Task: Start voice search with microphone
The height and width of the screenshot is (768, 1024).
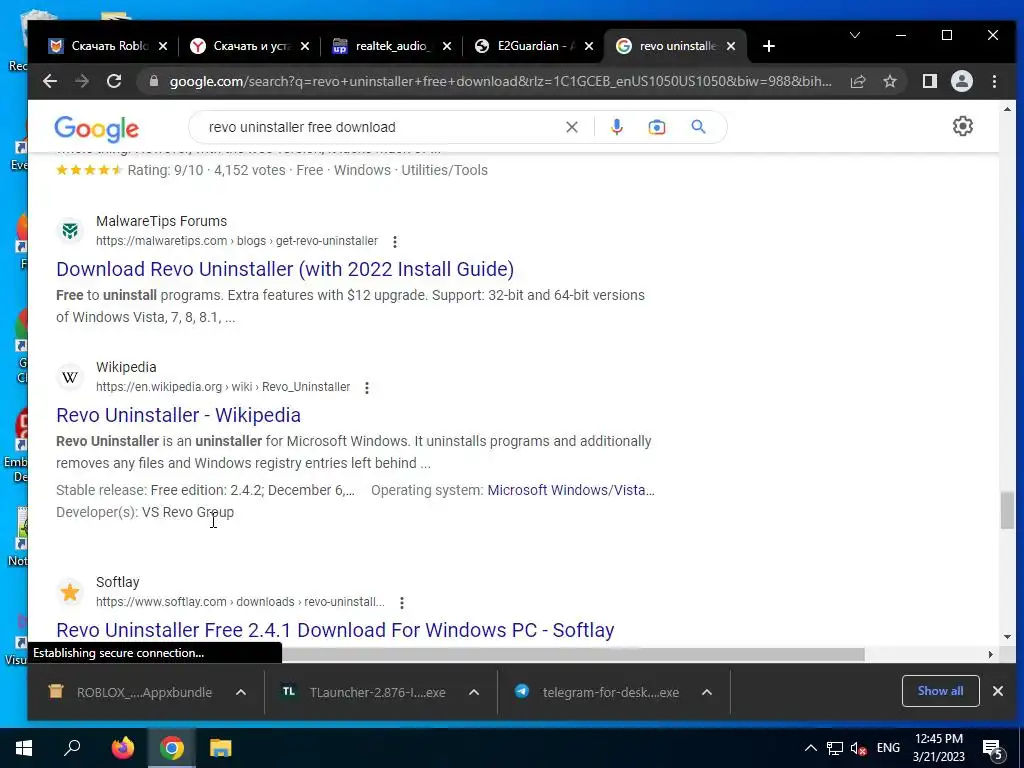Action: coord(616,127)
